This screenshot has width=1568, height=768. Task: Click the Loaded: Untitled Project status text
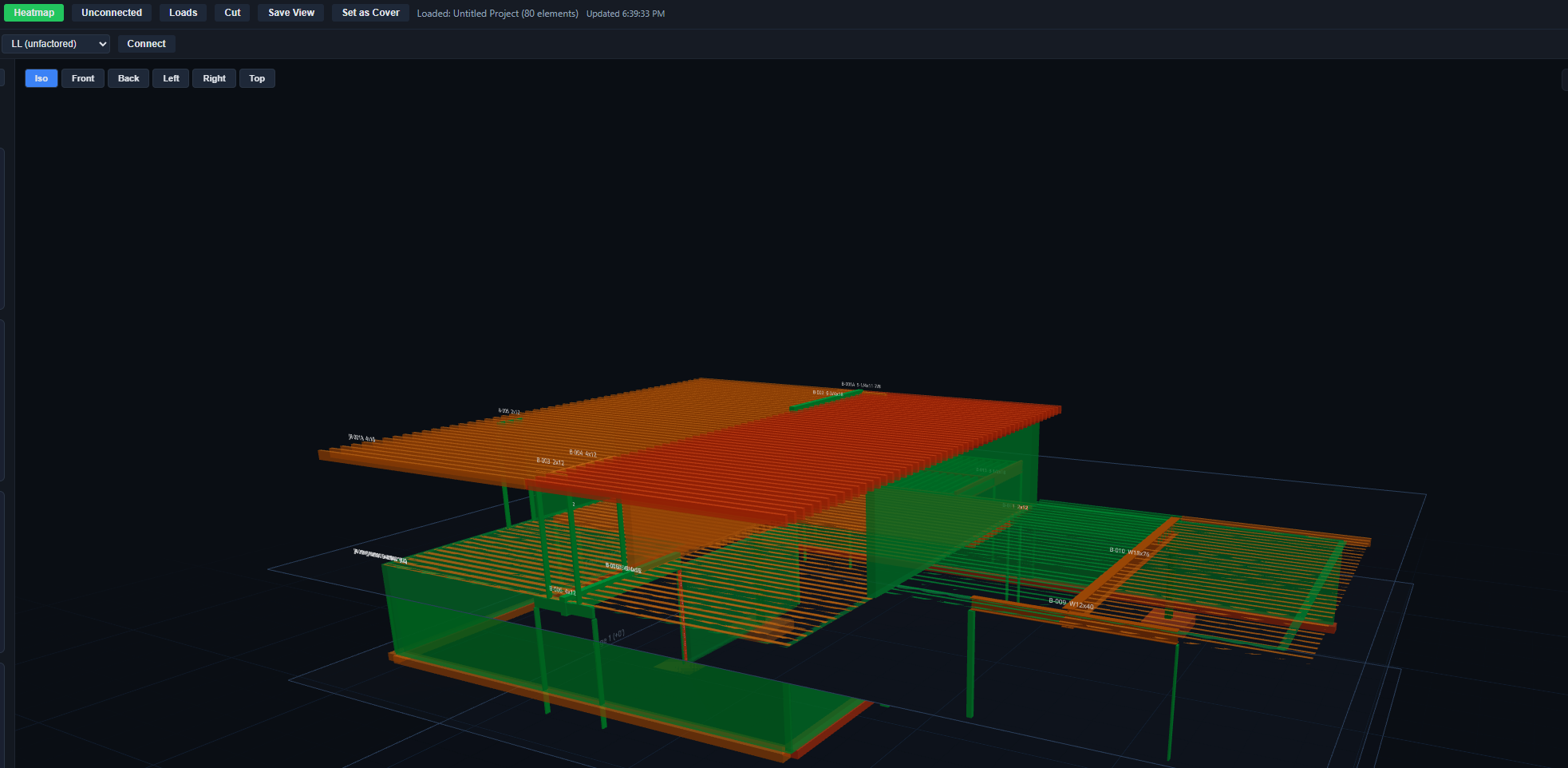(x=497, y=14)
